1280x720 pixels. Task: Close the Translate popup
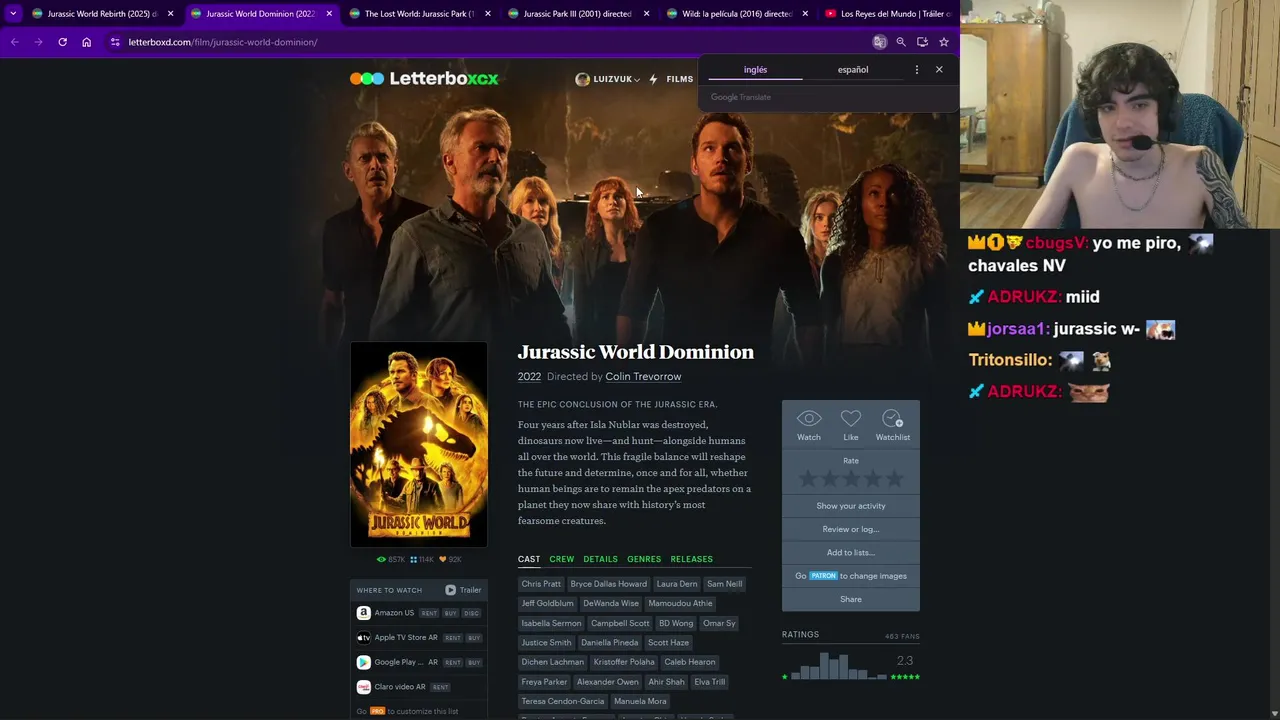[939, 69]
